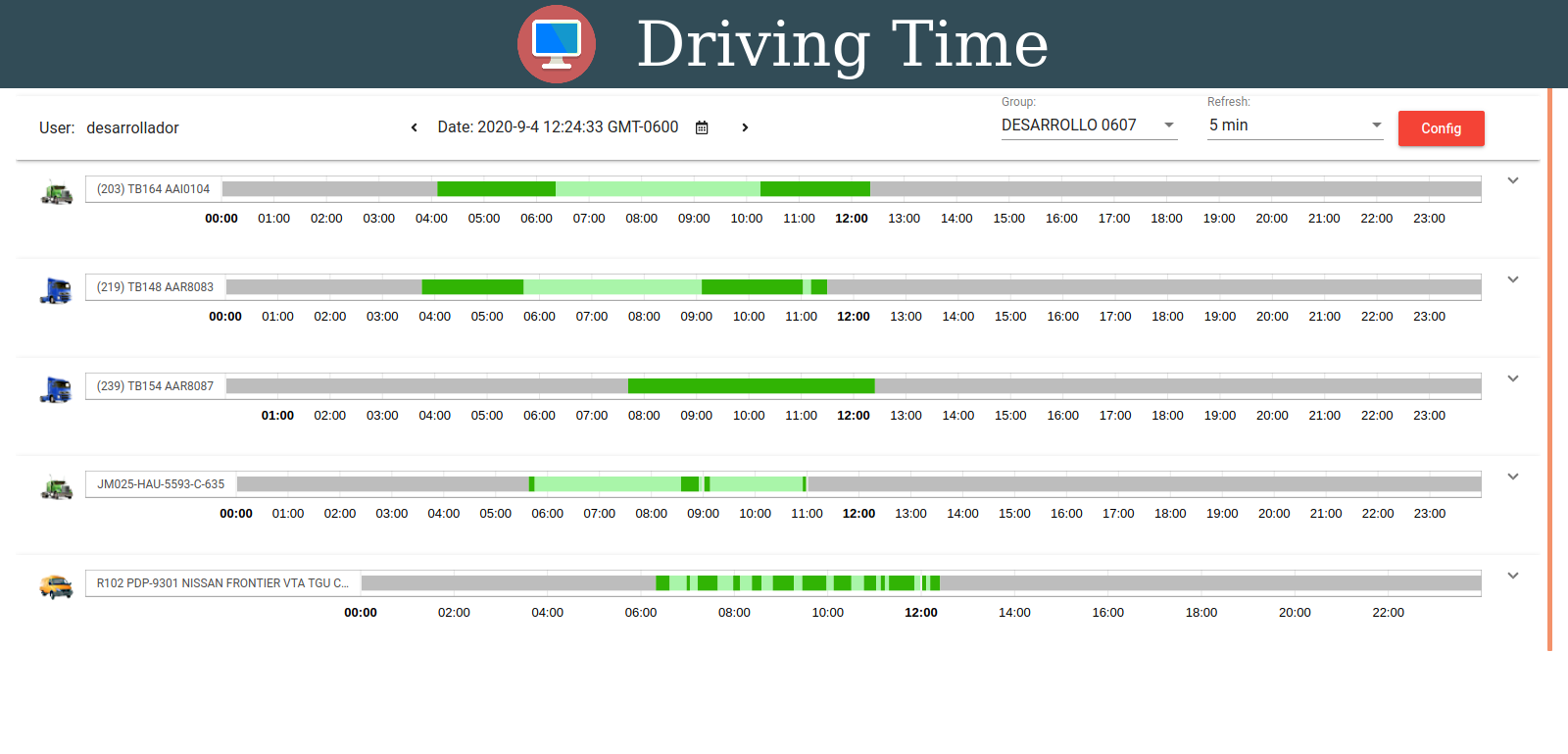Image resolution: width=1568 pixels, height=754 pixels.
Task: Click 23:00 label under JM025 timeline
Action: [1430, 514]
